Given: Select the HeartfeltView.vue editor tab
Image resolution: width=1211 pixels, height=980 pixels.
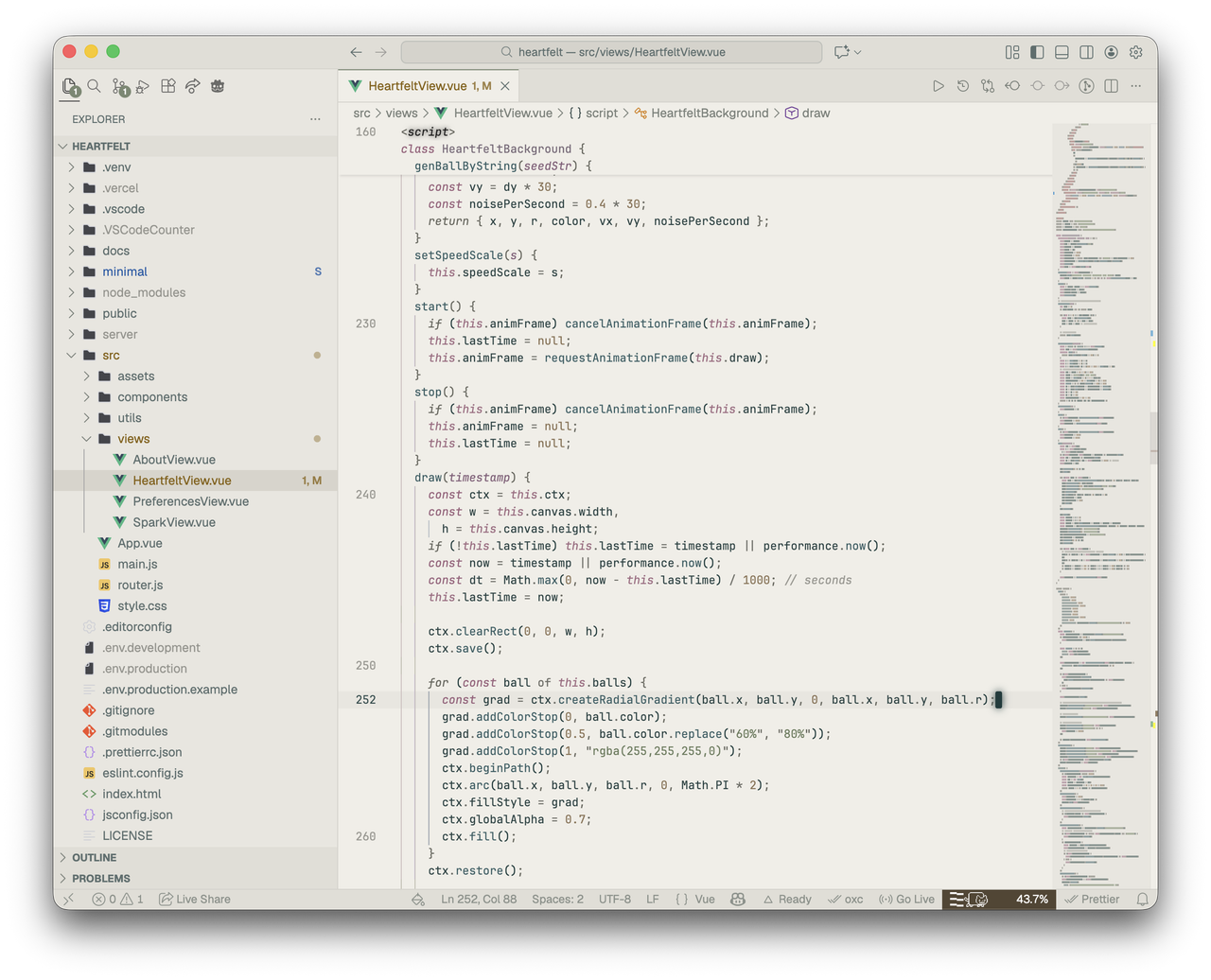Looking at the screenshot, I should (x=429, y=86).
